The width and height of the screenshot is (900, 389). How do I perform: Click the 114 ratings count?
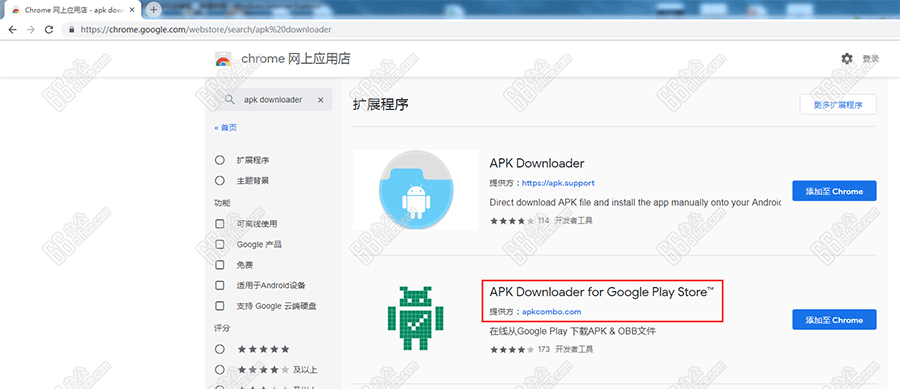(x=544, y=220)
